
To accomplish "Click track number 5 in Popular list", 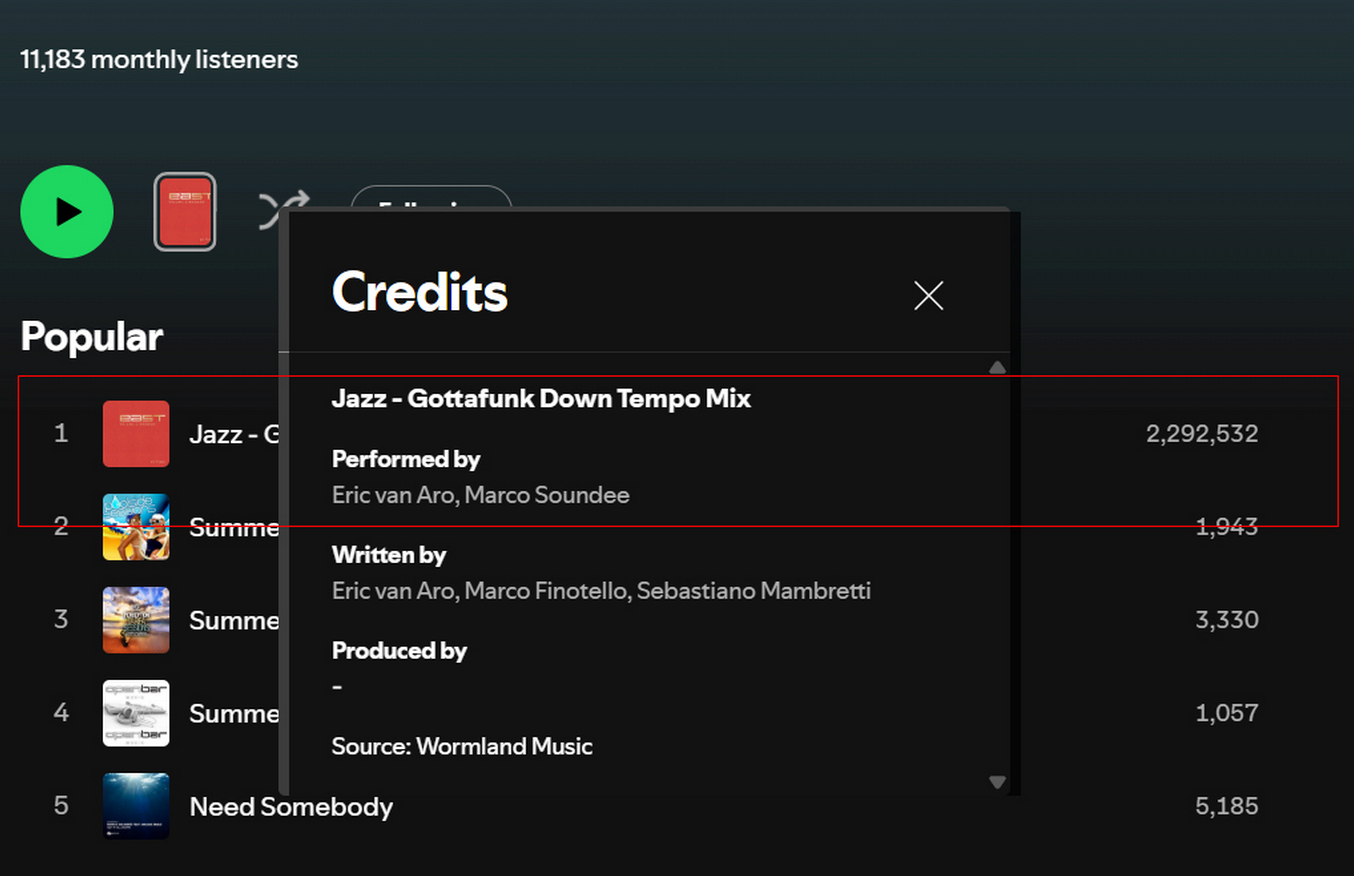I will (x=61, y=806).
